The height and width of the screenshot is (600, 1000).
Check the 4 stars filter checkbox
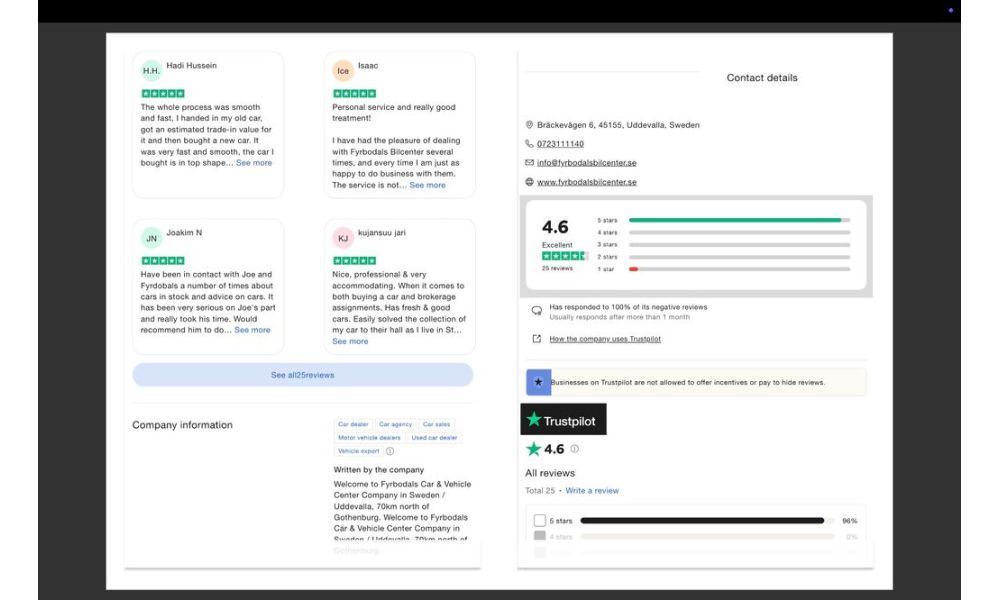click(x=540, y=537)
